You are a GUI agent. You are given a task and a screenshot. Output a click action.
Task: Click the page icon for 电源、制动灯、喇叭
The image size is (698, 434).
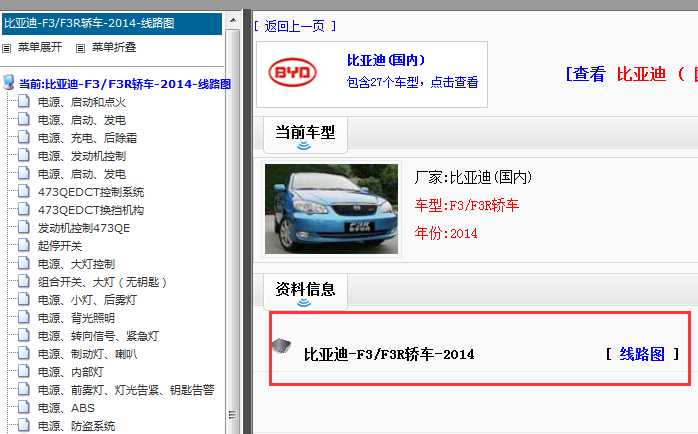tap(24, 353)
